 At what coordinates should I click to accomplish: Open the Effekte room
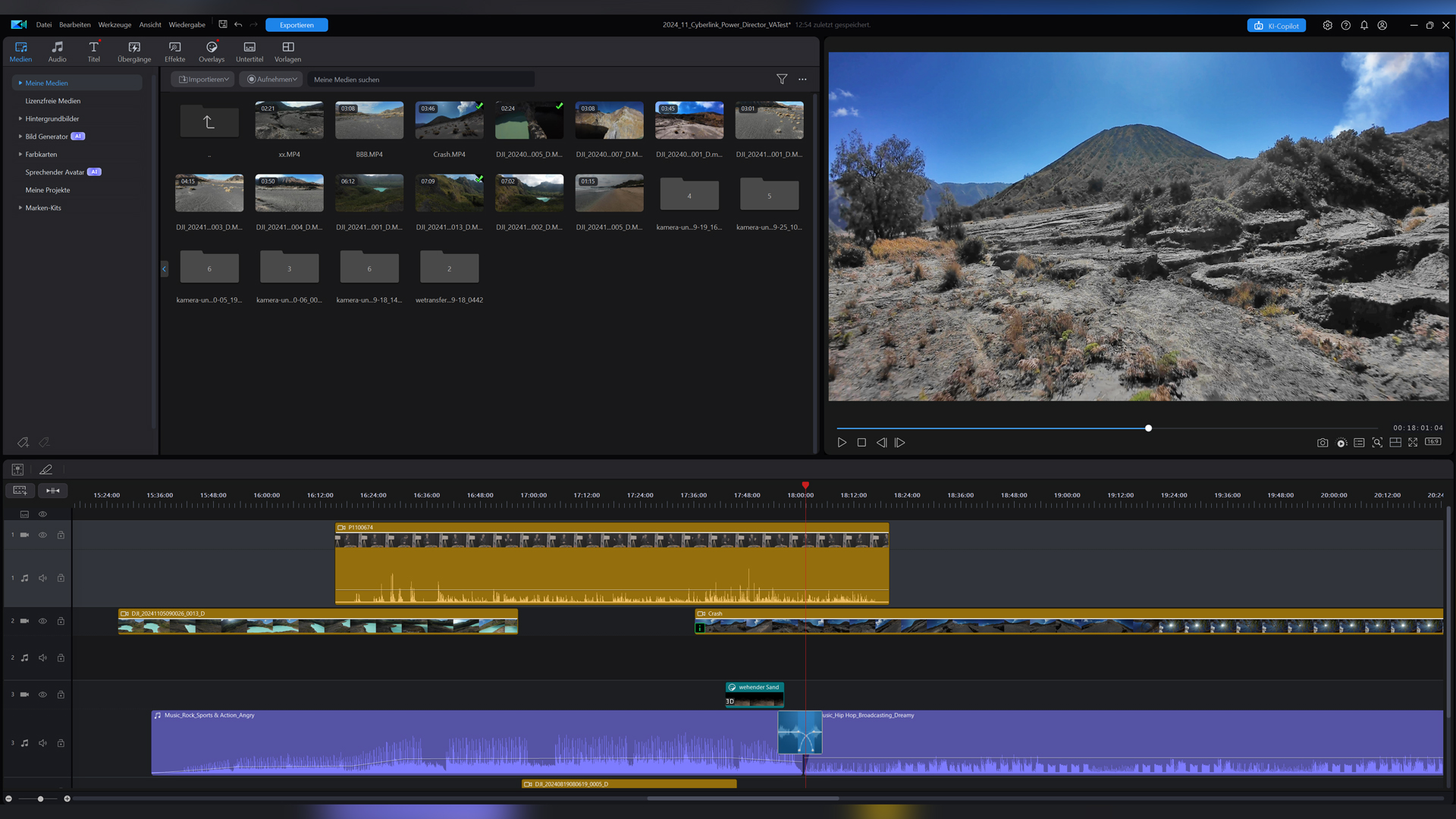point(174,52)
